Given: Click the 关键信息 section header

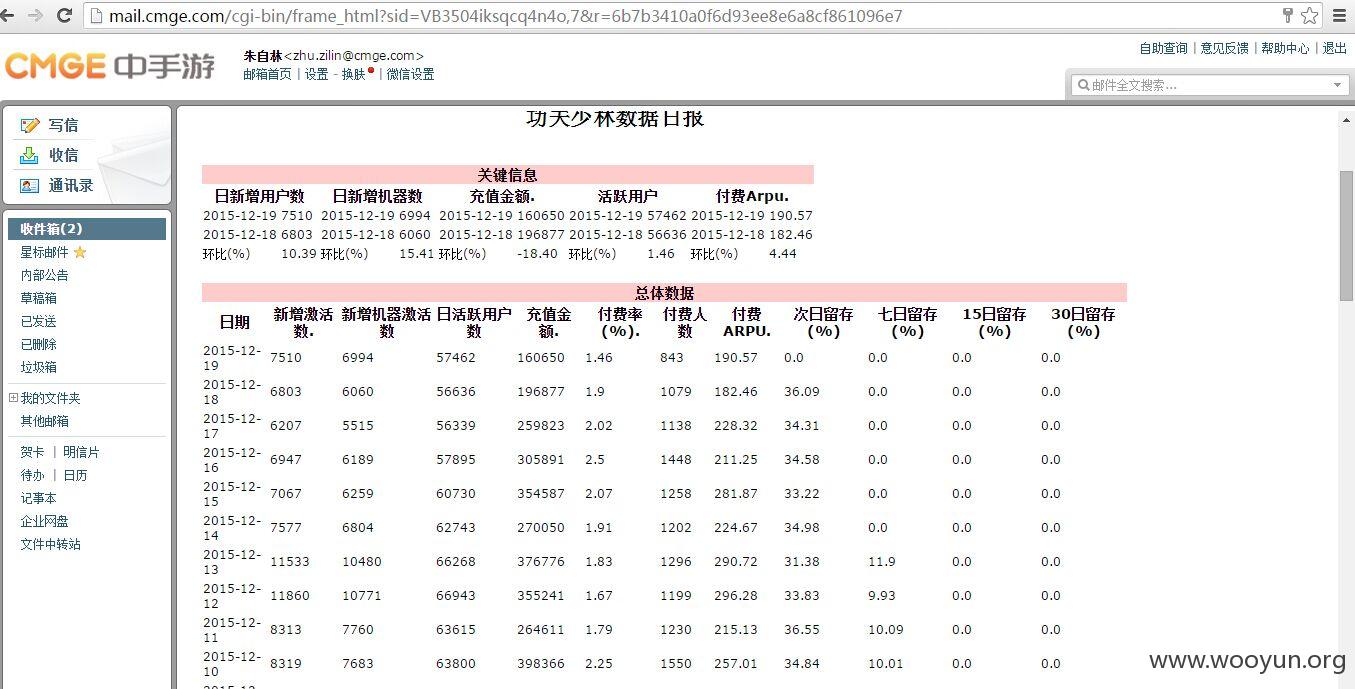Looking at the screenshot, I should tap(507, 175).
